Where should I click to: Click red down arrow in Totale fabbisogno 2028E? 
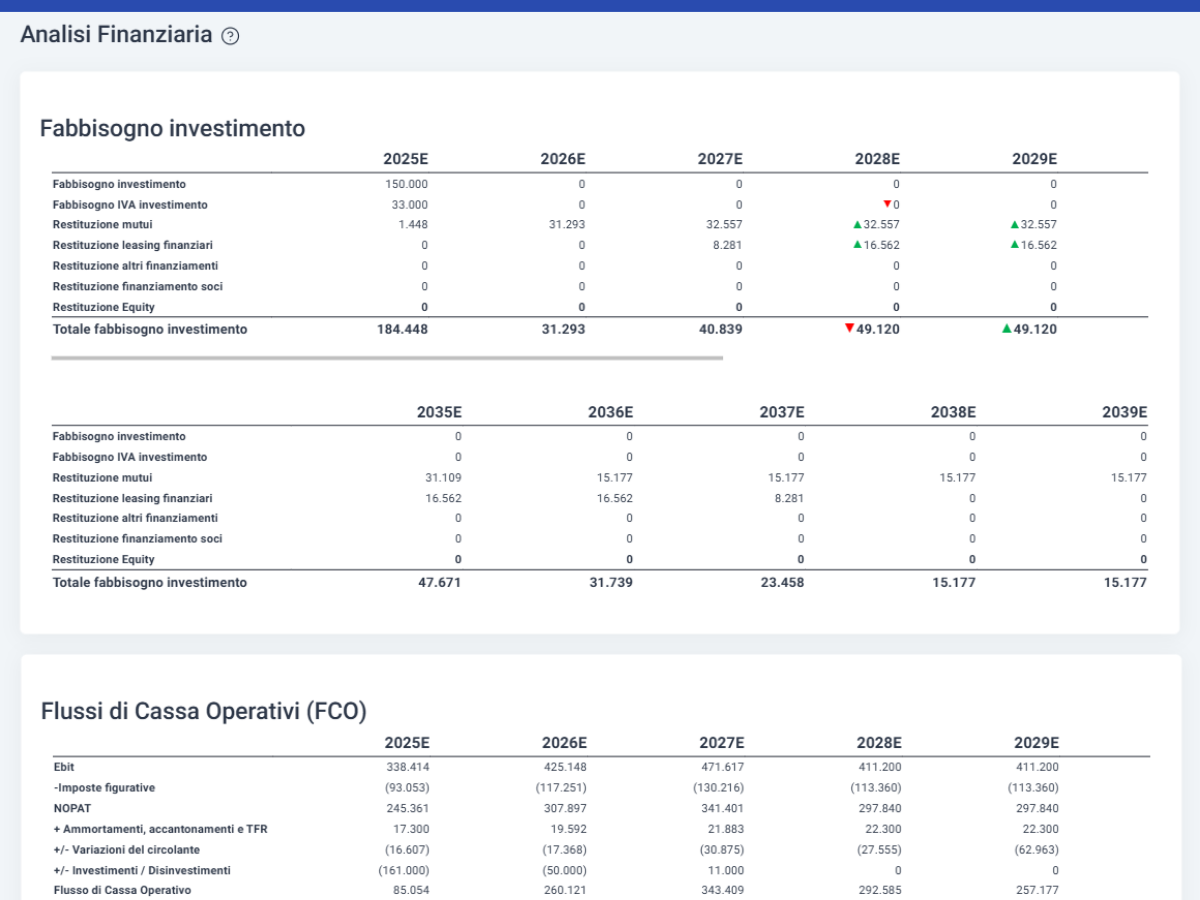849,328
